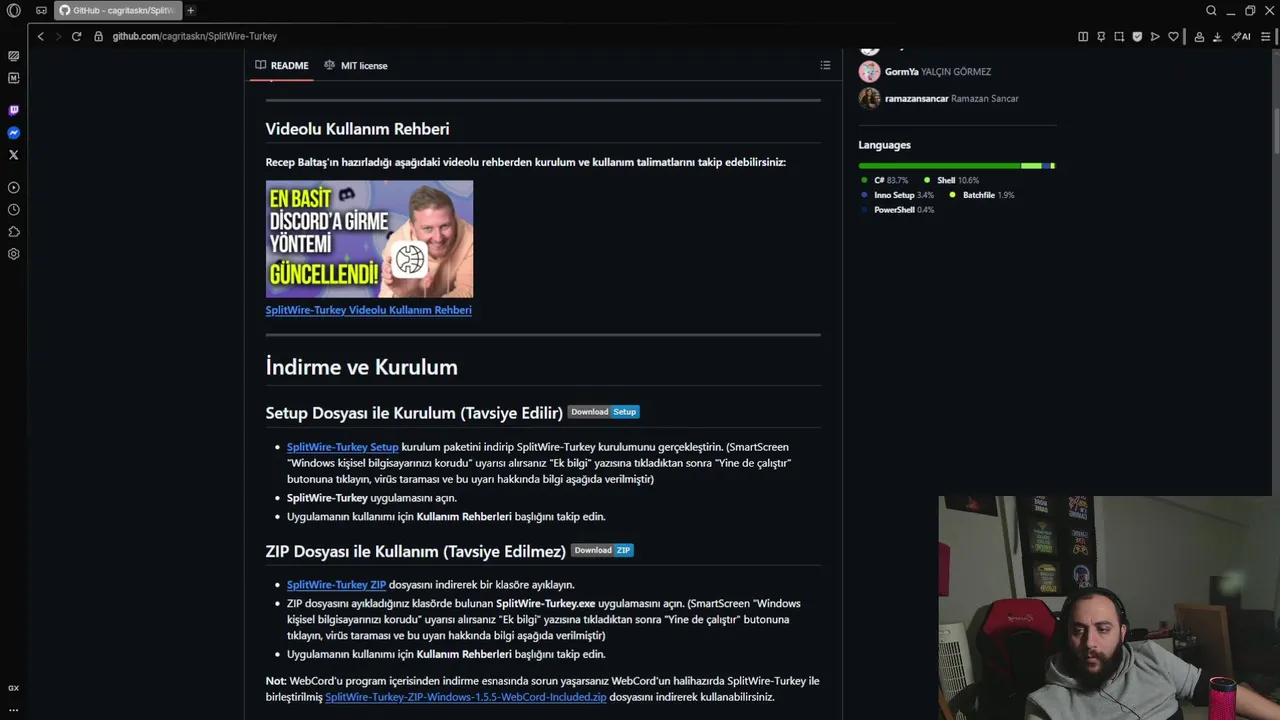Screen dimensions: 1280x720
Task: Select the Batchfile 1.9% language entry
Action: [x=982, y=195]
